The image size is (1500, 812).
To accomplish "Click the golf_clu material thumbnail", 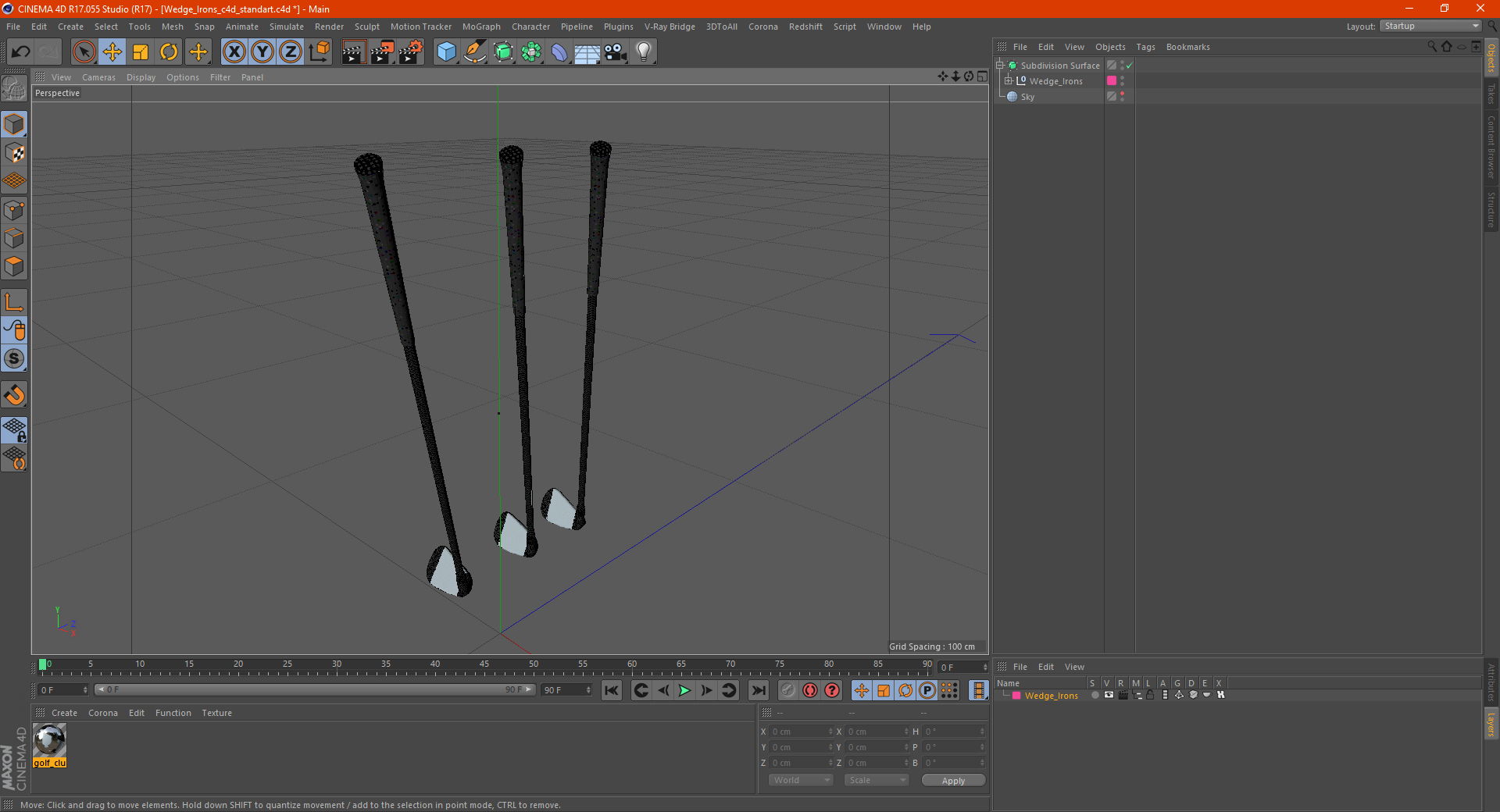I will point(50,739).
